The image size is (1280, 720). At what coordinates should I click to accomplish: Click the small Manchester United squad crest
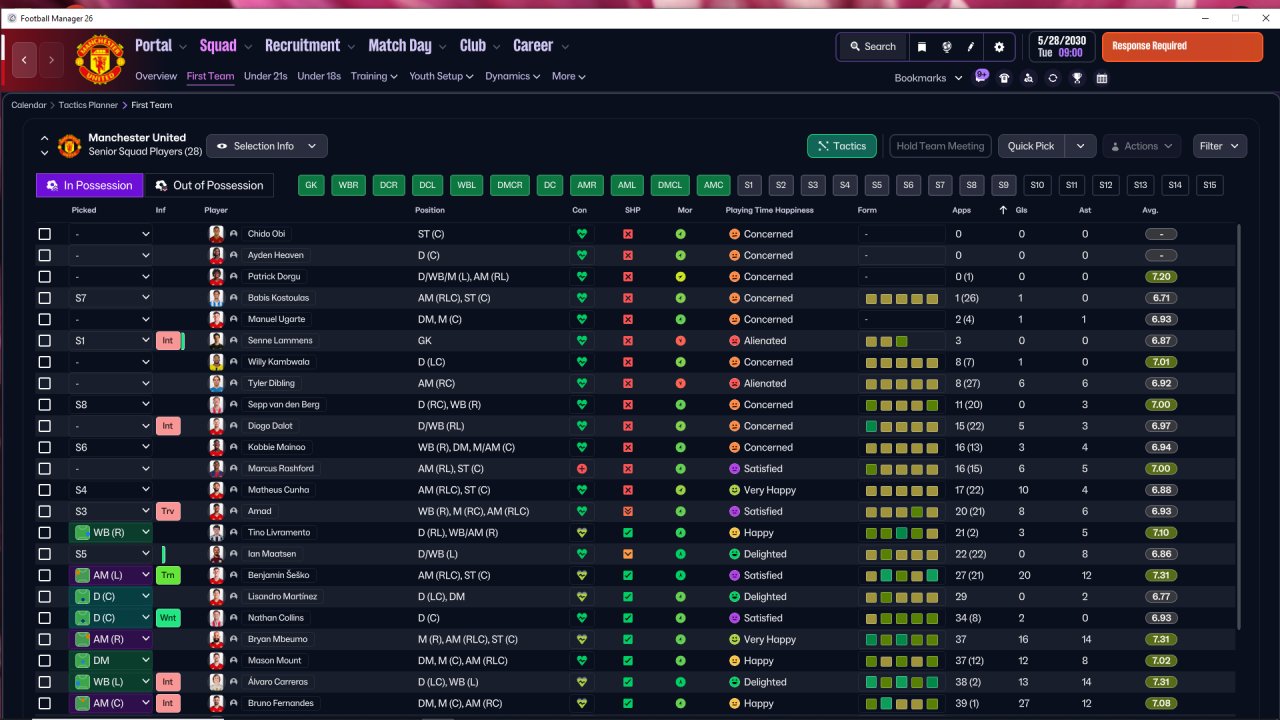[x=69, y=146]
